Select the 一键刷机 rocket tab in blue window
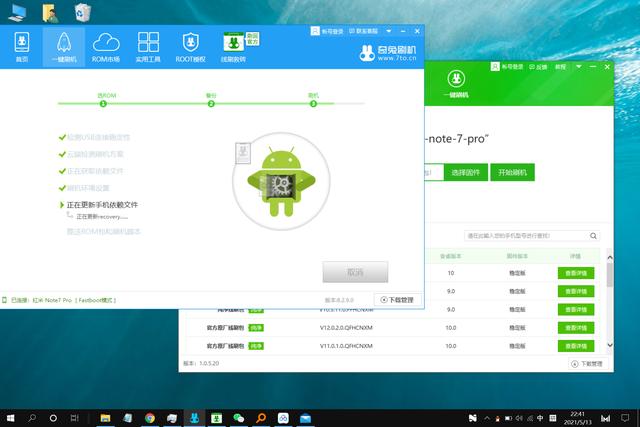The height and width of the screenshot is (427, 640). pos(64,47)
